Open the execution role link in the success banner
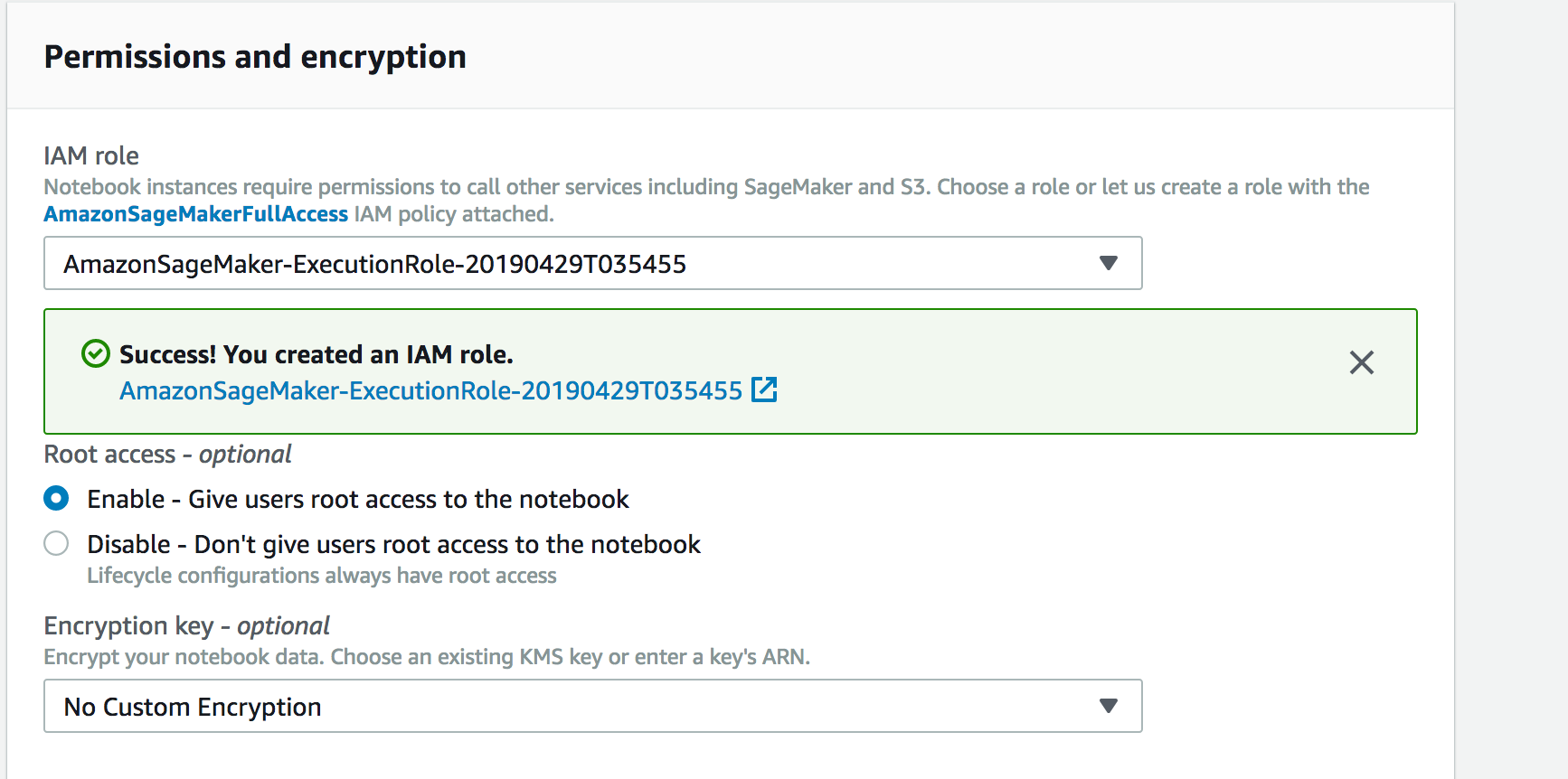Screen dimensions: 1568x779 [x=430, y=390]
